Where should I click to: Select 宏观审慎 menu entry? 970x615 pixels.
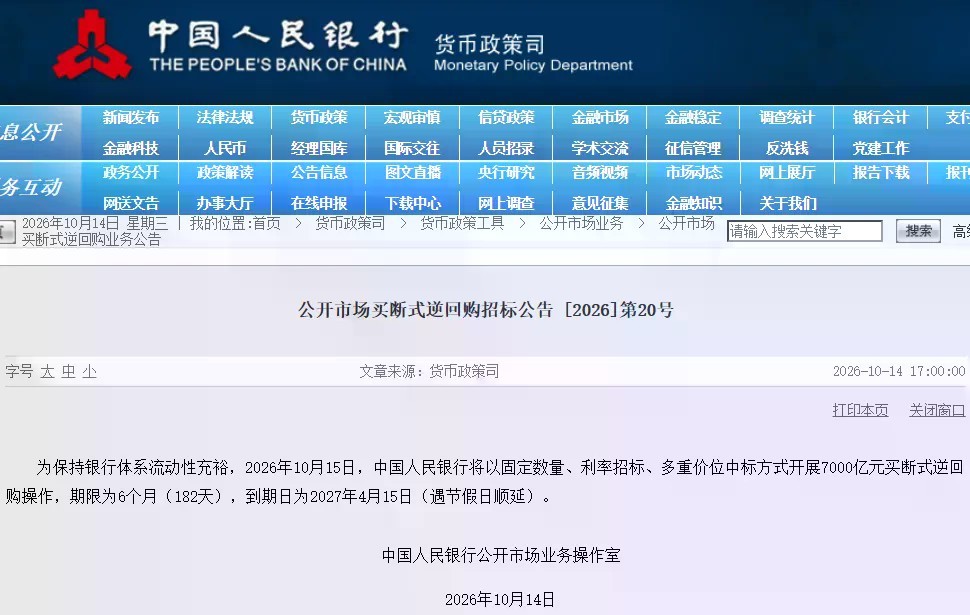click(412, 117)
